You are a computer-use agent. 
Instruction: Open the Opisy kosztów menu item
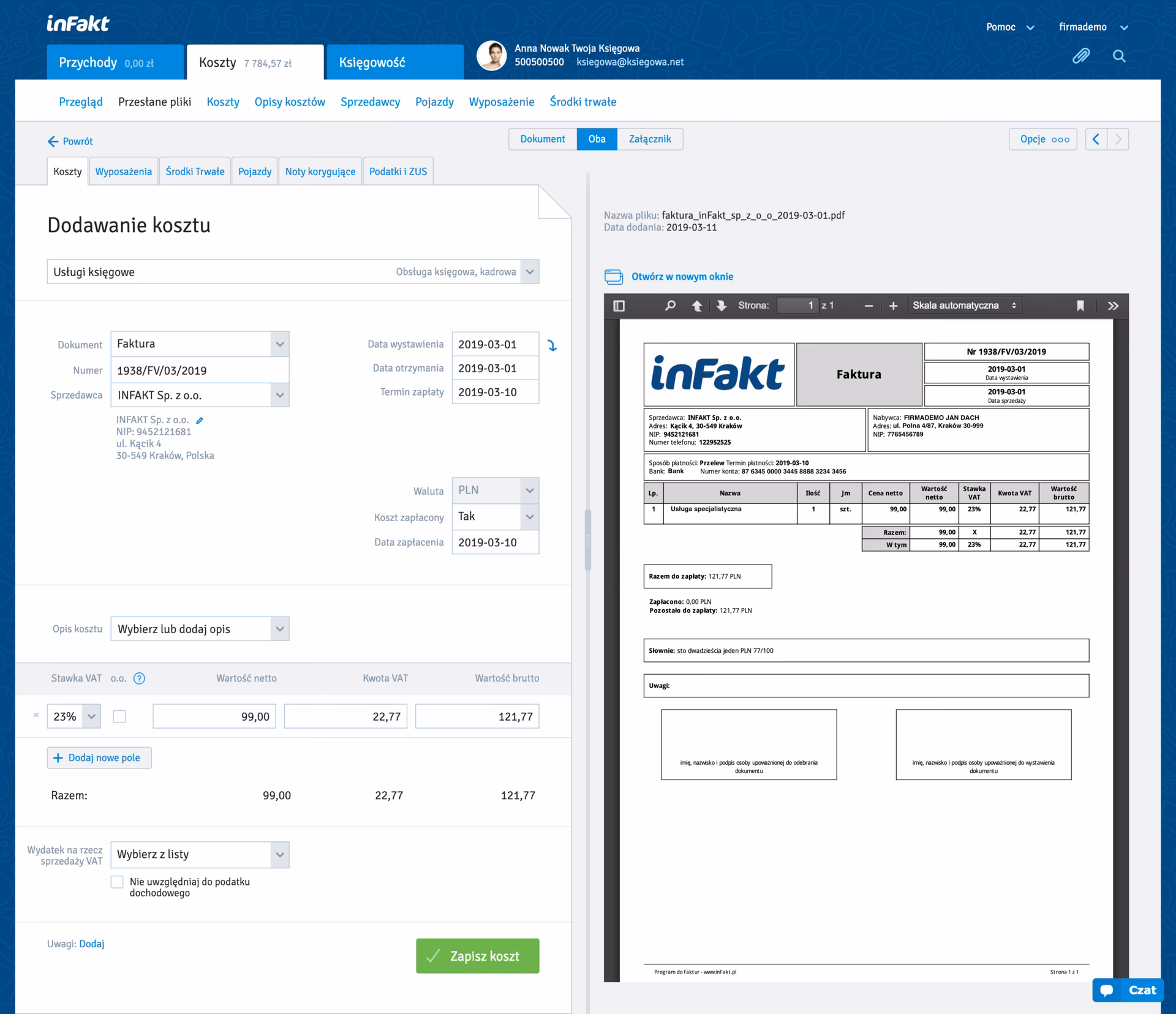[x=290, y=102]
